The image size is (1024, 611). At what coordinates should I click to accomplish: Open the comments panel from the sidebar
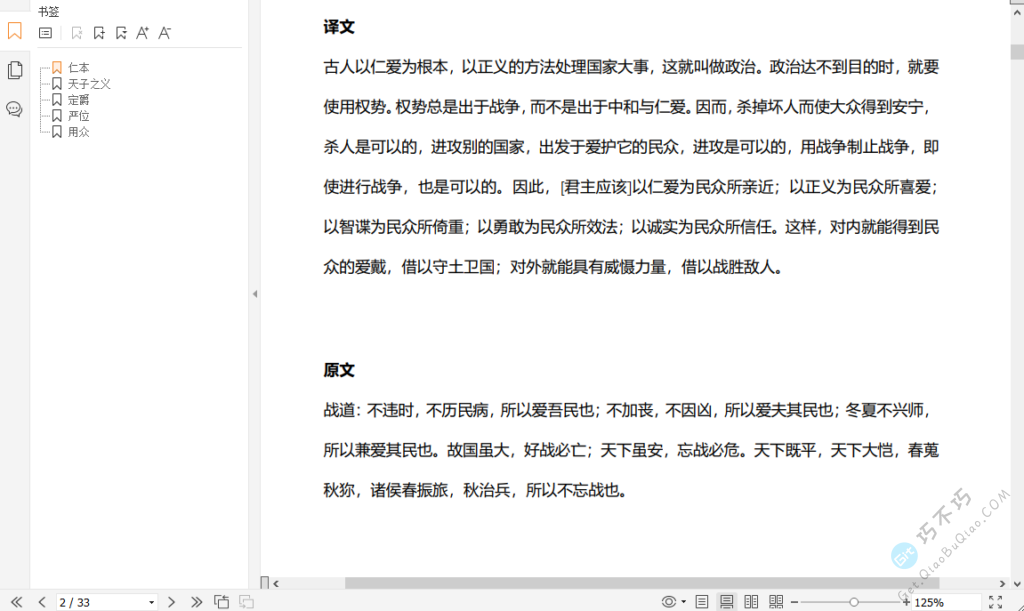[14, 109]
